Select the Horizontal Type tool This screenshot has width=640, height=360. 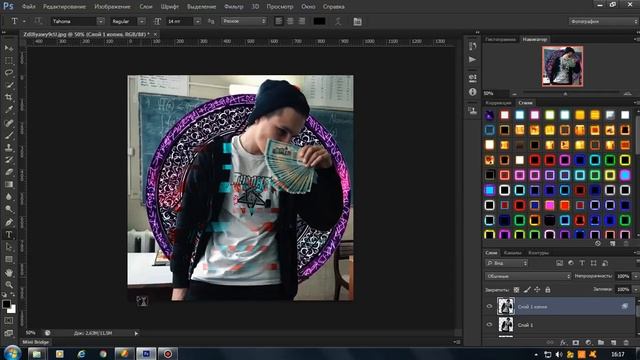[9, 235]
